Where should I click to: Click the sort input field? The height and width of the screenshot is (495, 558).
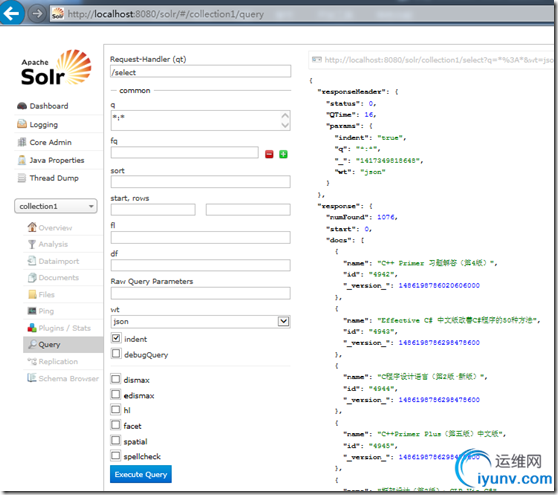coord(200,181)
